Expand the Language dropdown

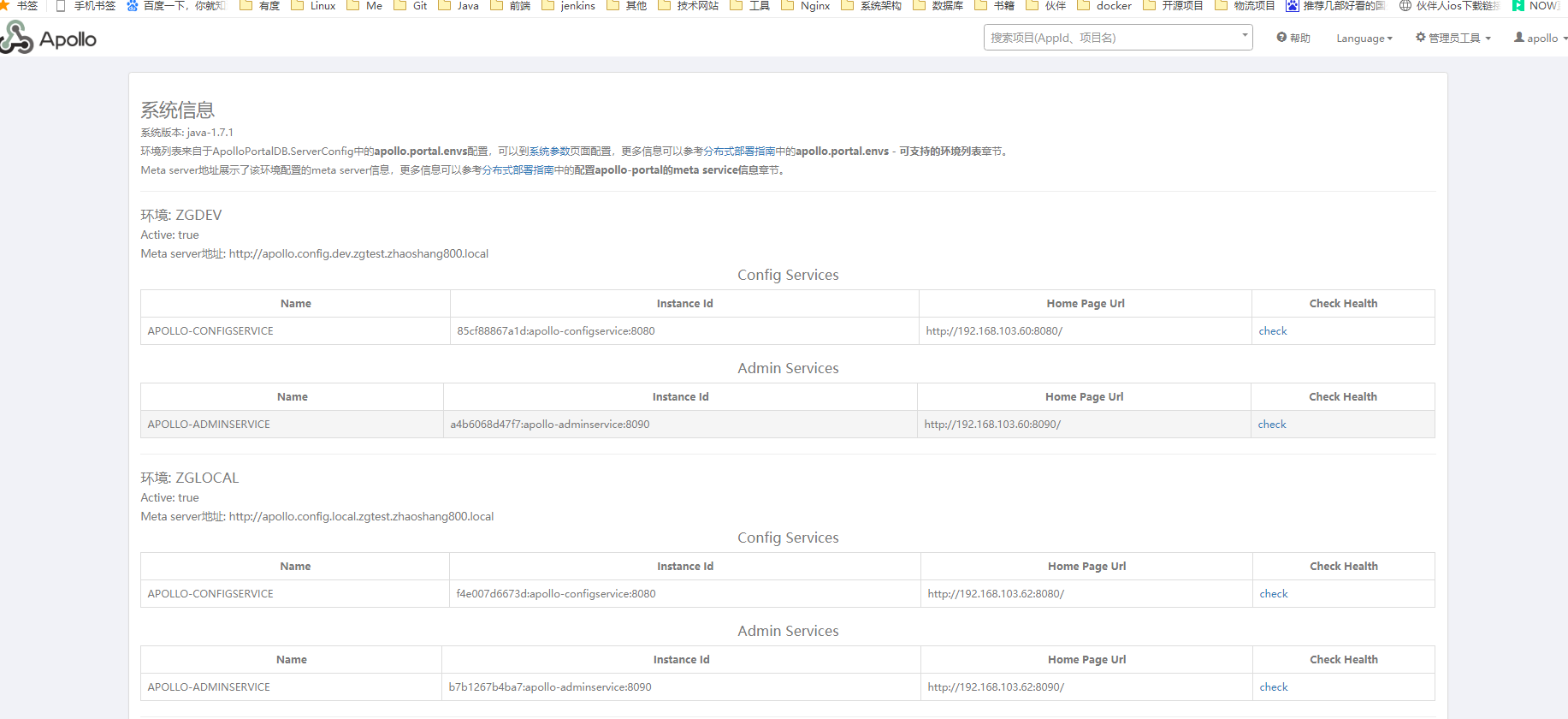(1364, 39)
